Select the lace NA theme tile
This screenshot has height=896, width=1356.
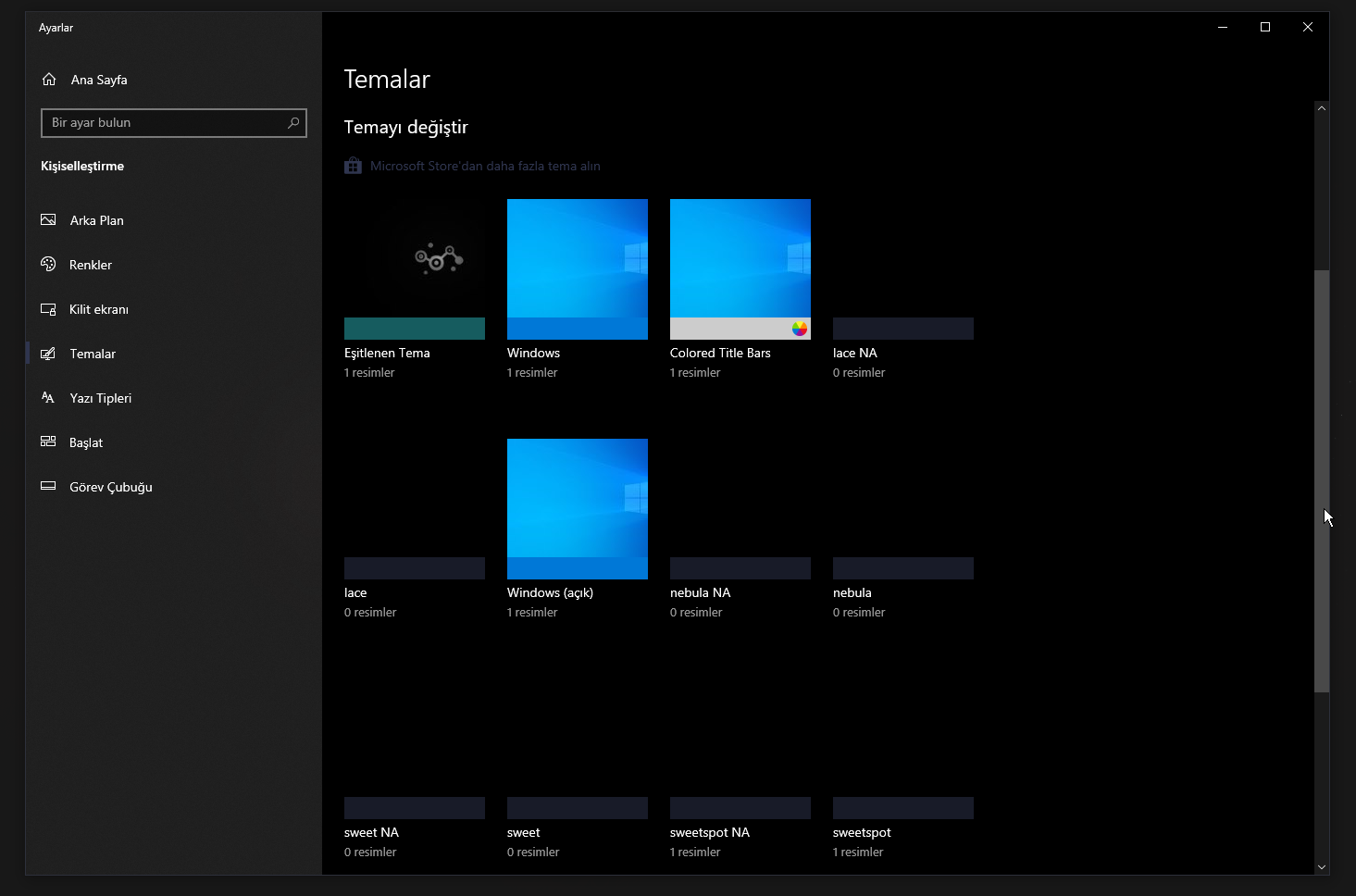pos(903,269)
